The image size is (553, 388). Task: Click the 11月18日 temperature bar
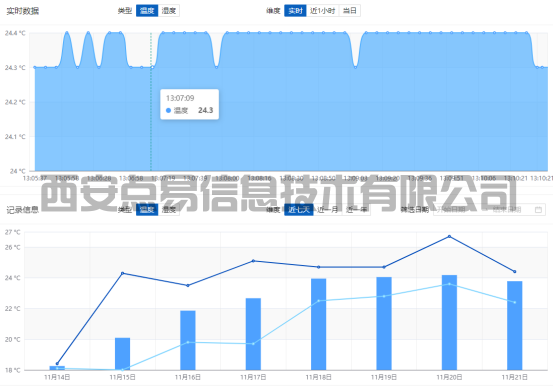(318, 324)
